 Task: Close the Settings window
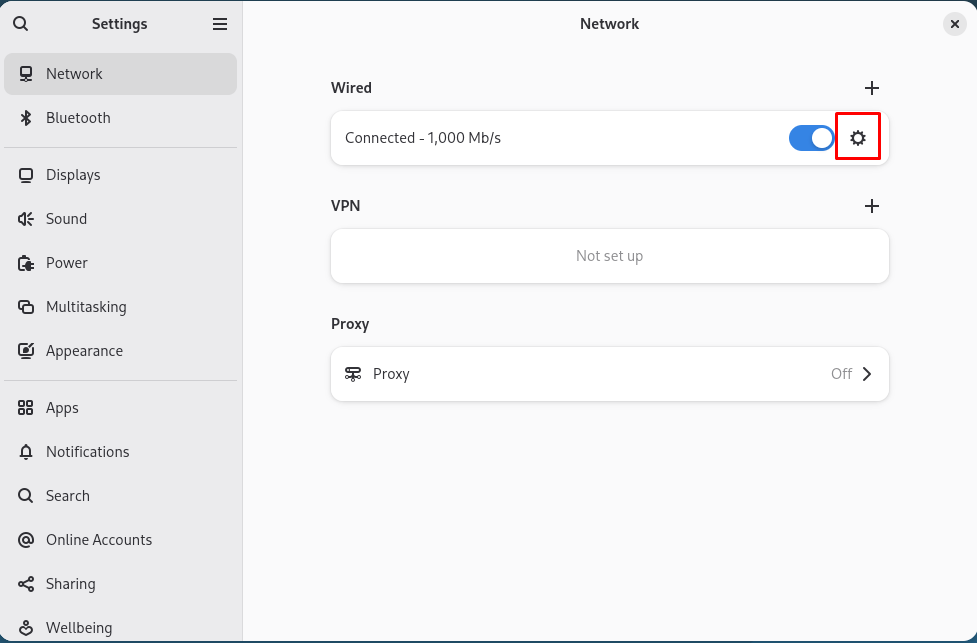click(x=954, y=24)
